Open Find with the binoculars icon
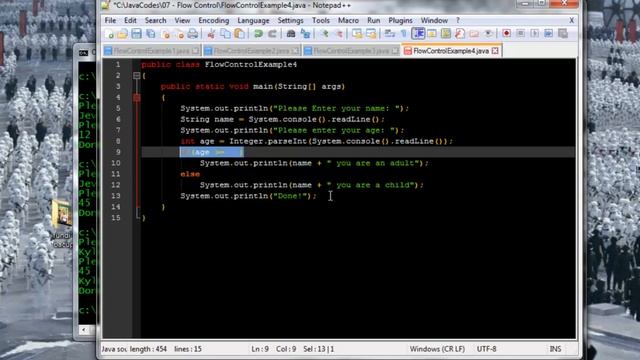 [291, 34]
